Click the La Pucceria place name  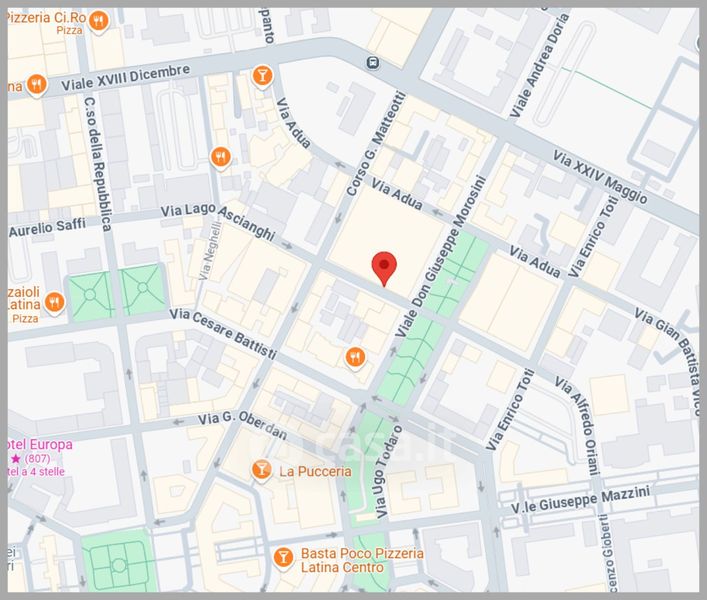[315, 470]
